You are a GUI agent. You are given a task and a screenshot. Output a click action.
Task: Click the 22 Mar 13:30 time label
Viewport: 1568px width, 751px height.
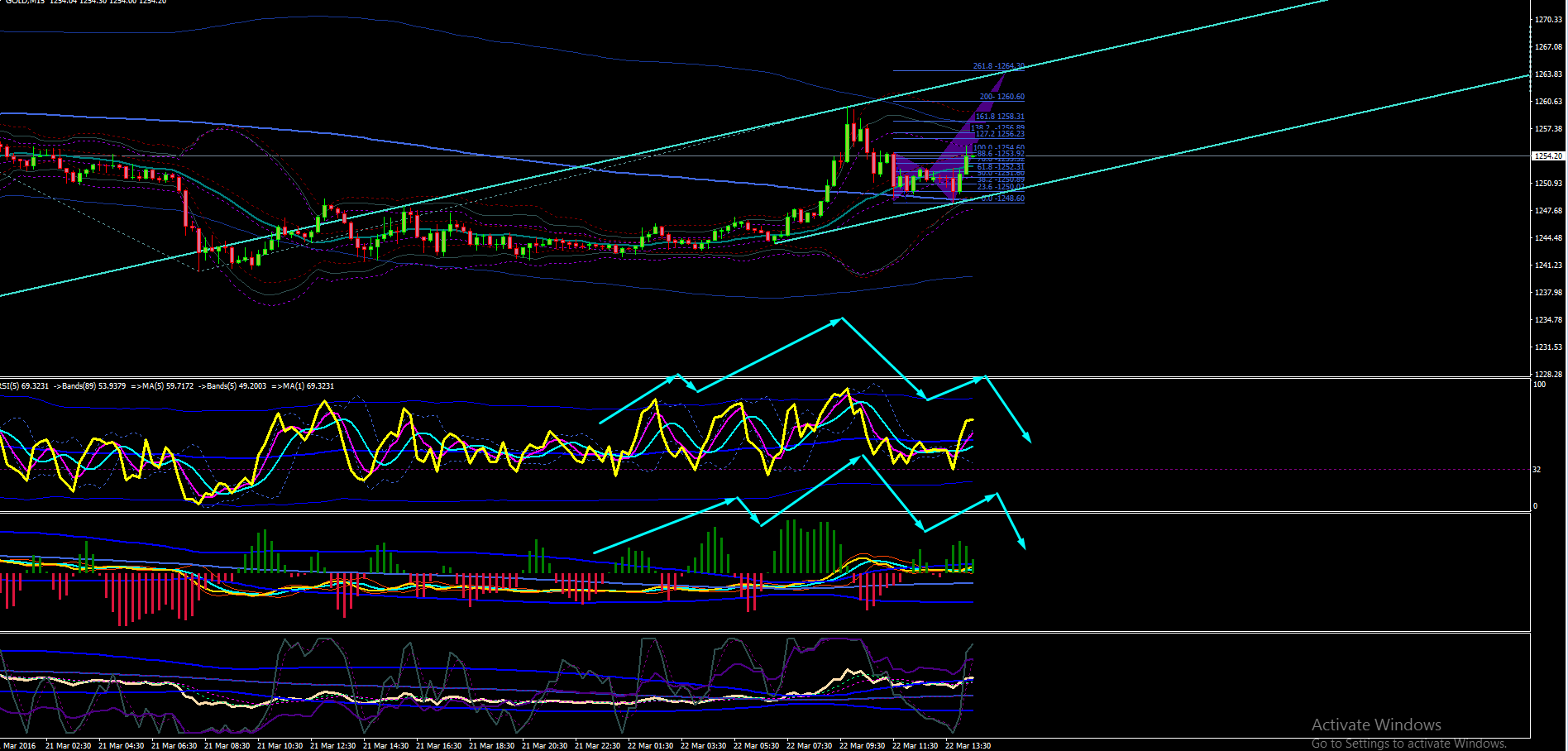pyautogui.click(x=968, y=746)
